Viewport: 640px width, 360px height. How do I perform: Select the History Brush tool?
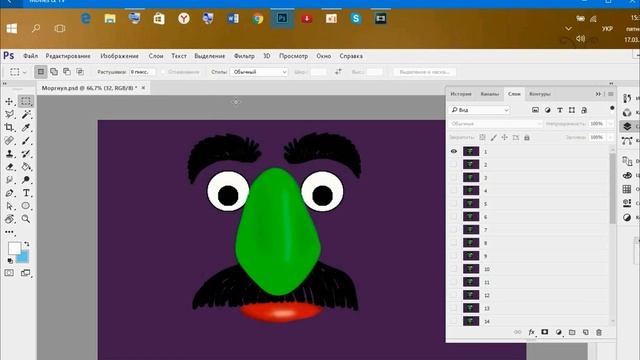click(26, 153)
